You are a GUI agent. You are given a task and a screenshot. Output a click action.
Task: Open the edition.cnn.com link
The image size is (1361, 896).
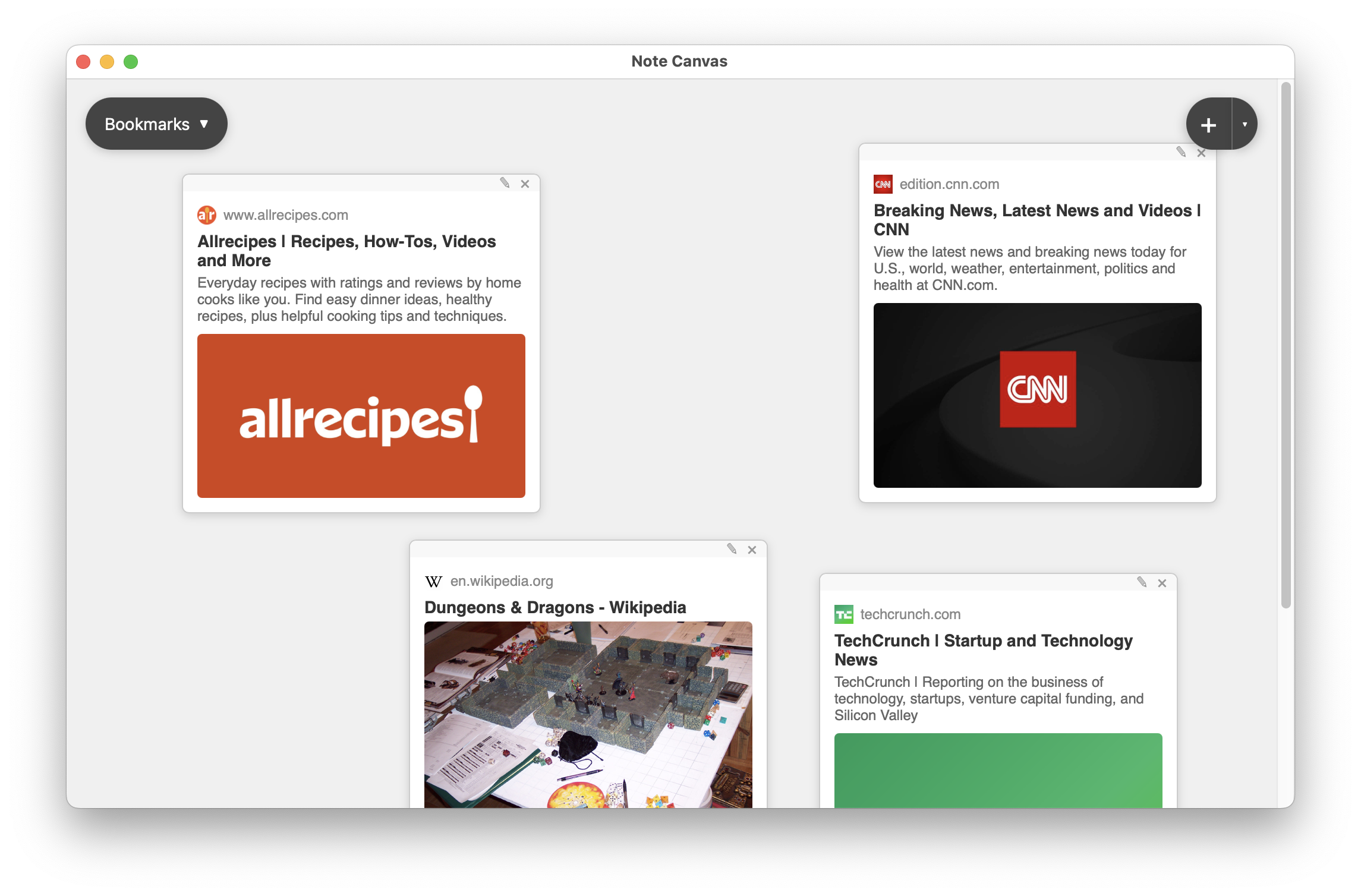949,184
